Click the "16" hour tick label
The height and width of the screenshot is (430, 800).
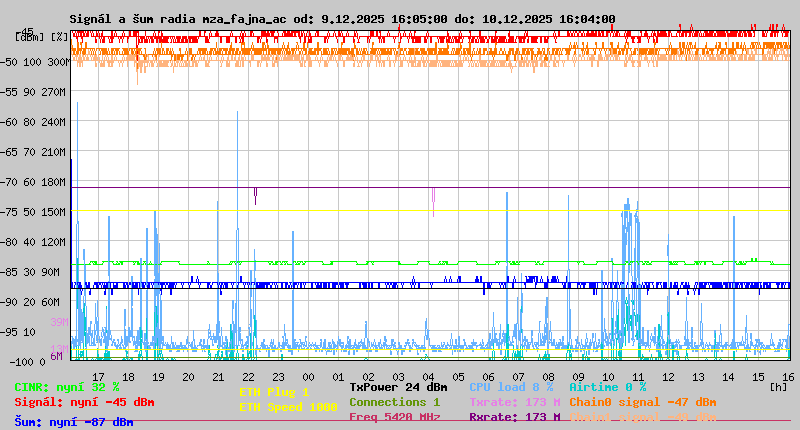tap(788, 377)
